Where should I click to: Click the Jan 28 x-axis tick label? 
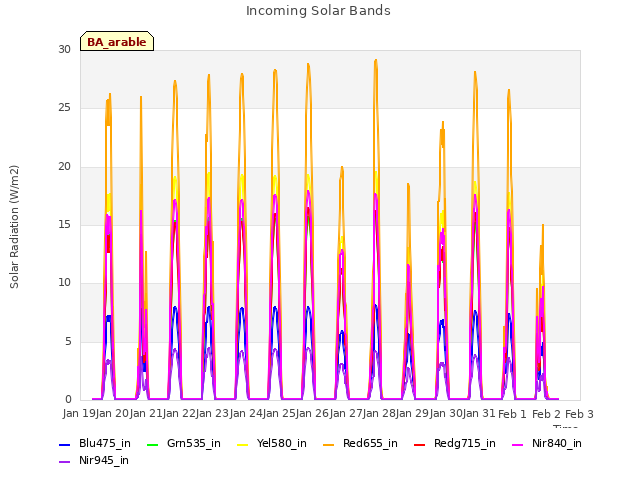379,414
